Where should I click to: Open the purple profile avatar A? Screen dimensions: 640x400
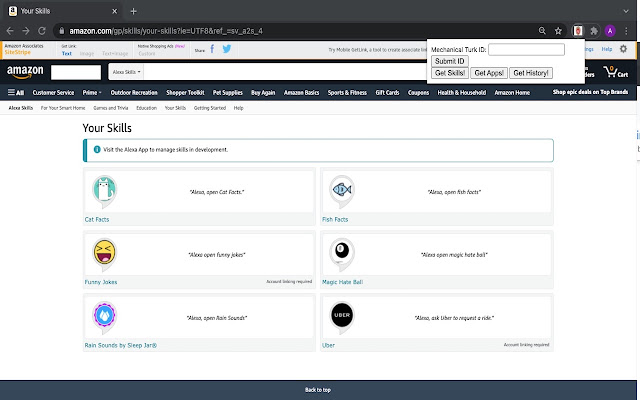coord(610,31)
